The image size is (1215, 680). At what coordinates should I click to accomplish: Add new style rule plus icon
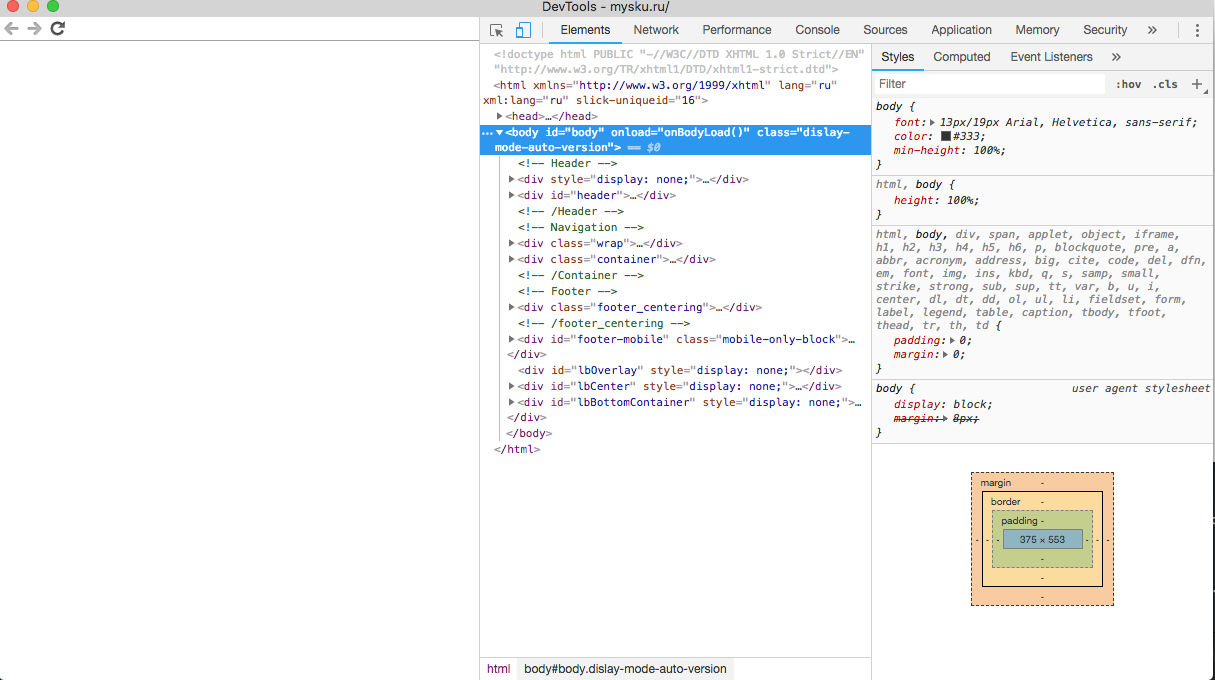pyautogui.click(x=1196, y=84)
